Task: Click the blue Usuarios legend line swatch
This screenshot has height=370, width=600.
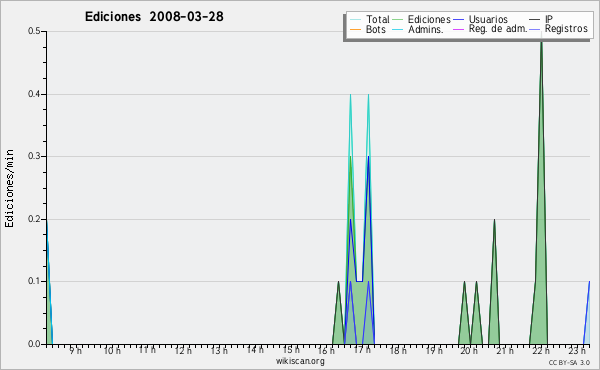Action: pos(458,20)
